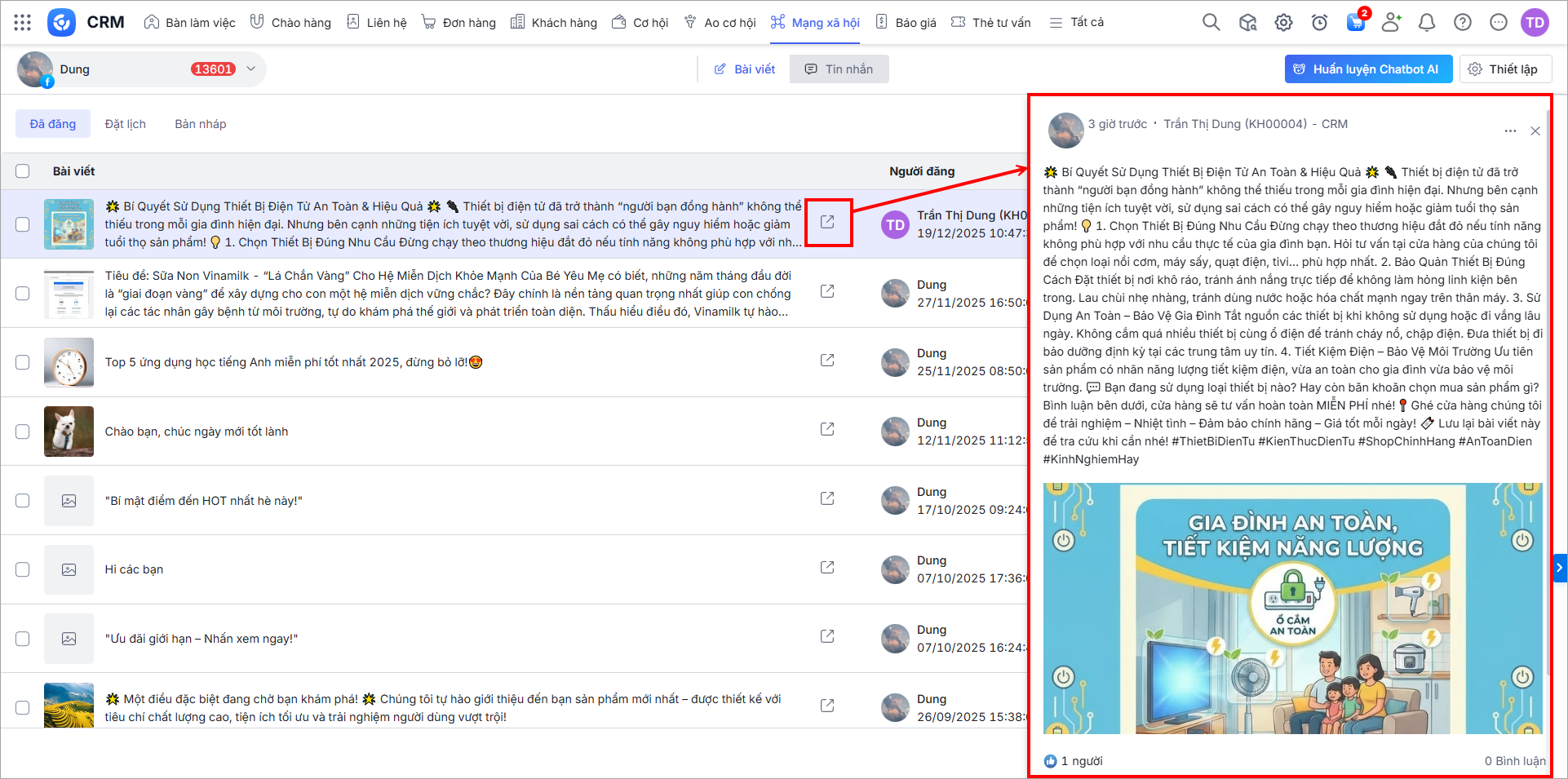Check the Ưu đãi giới hạn post checkbox
The height and width of the screenshot is (779, 1568).
click(23, 639)
